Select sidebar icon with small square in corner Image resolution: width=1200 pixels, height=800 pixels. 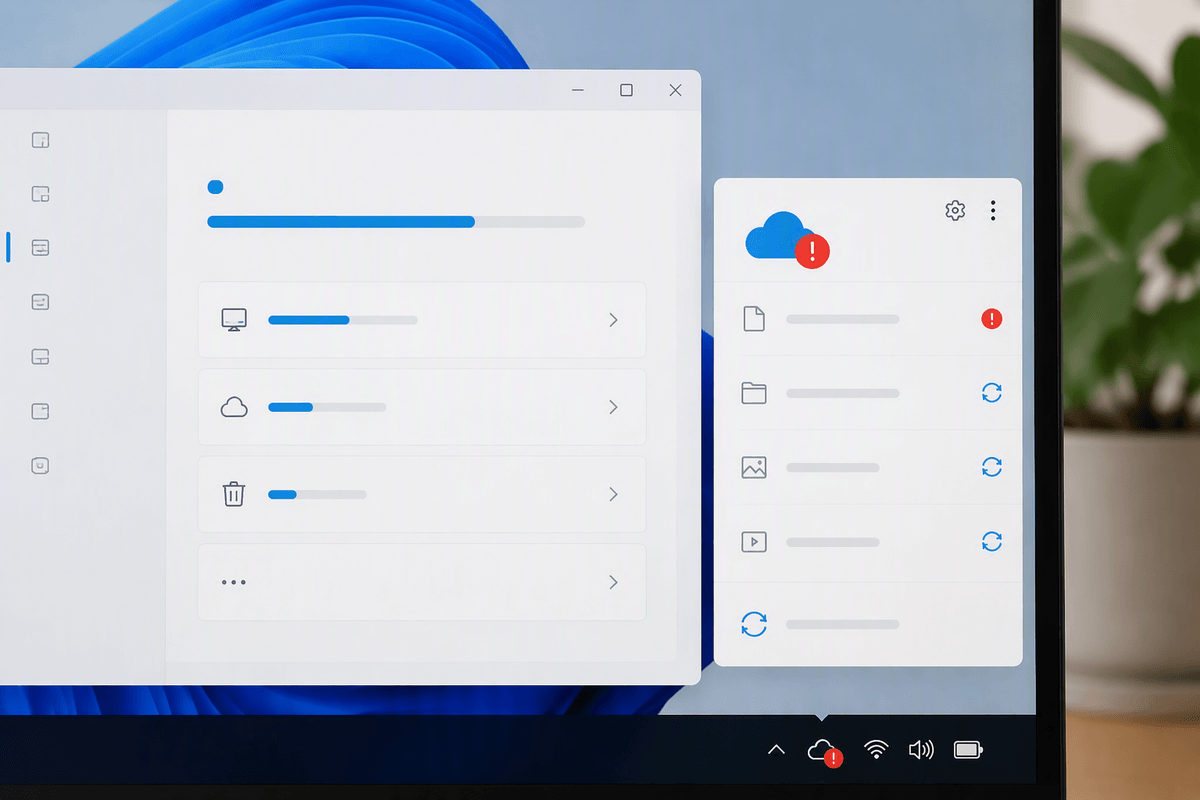(x=40, y=194)
